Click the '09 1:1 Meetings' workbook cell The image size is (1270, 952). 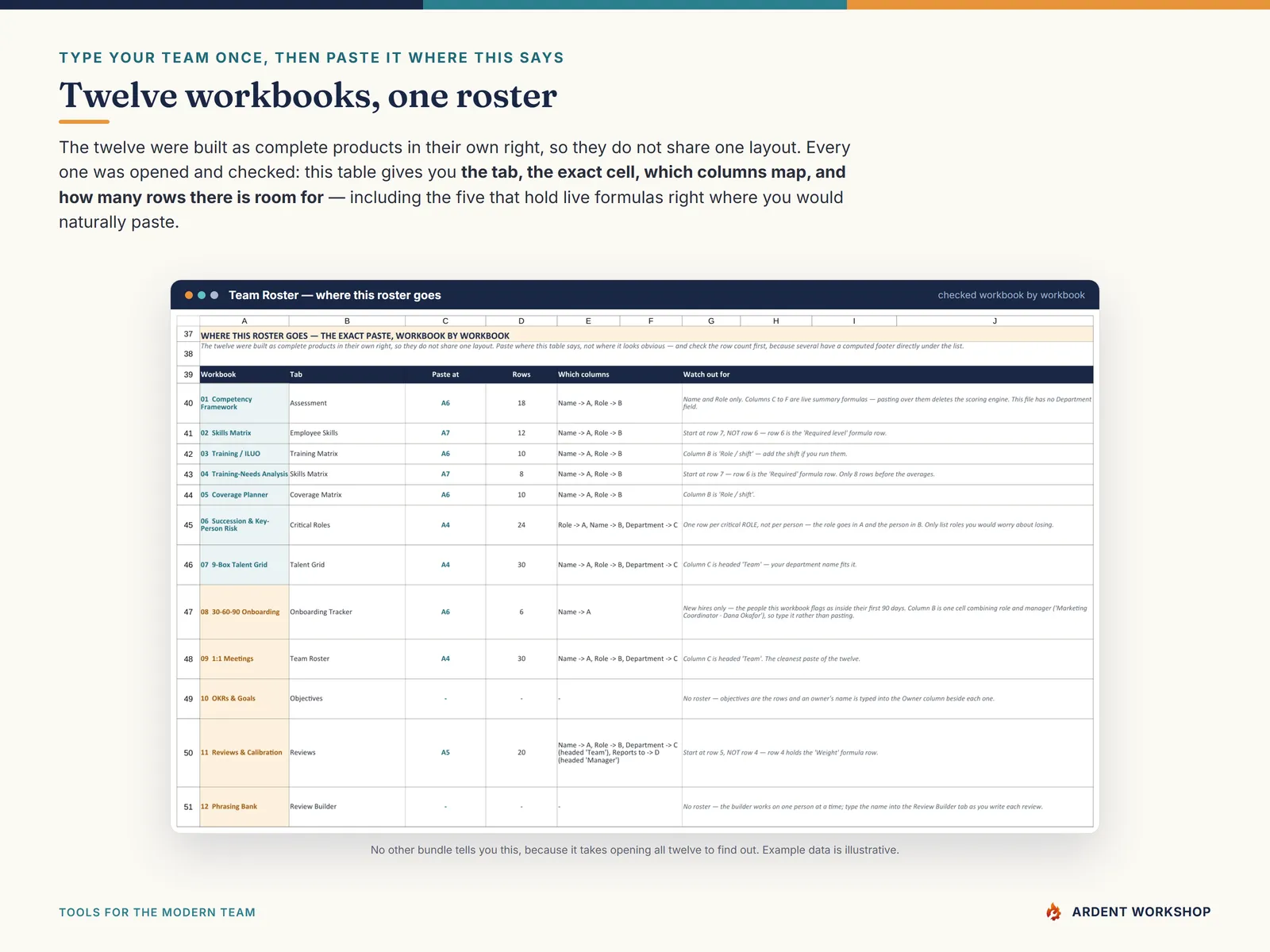click(244, 659)
